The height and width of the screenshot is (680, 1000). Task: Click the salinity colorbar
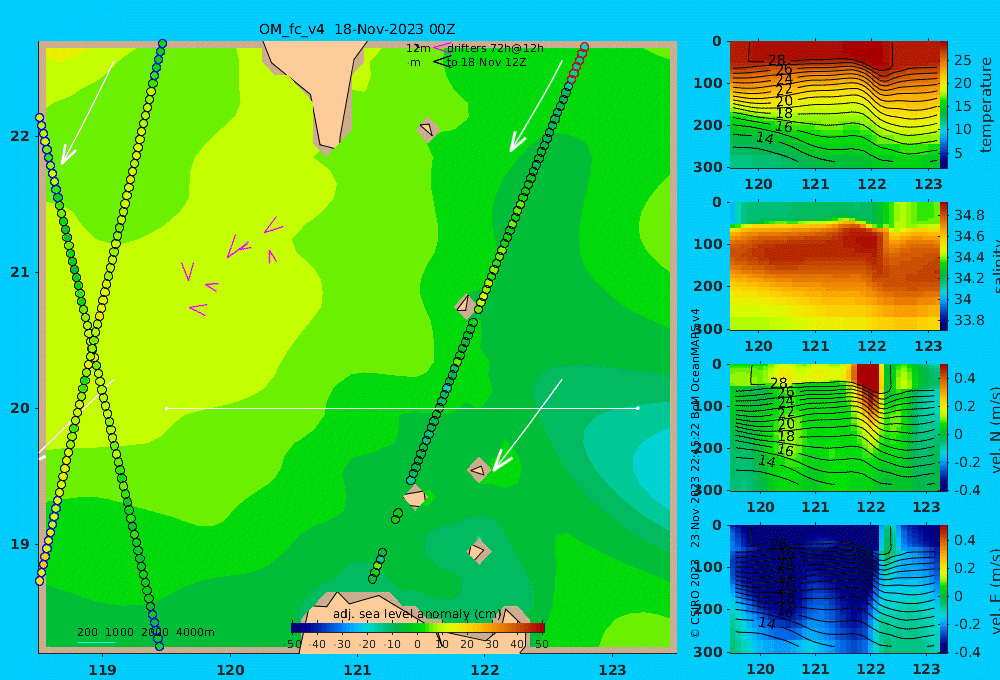[943, 266]
